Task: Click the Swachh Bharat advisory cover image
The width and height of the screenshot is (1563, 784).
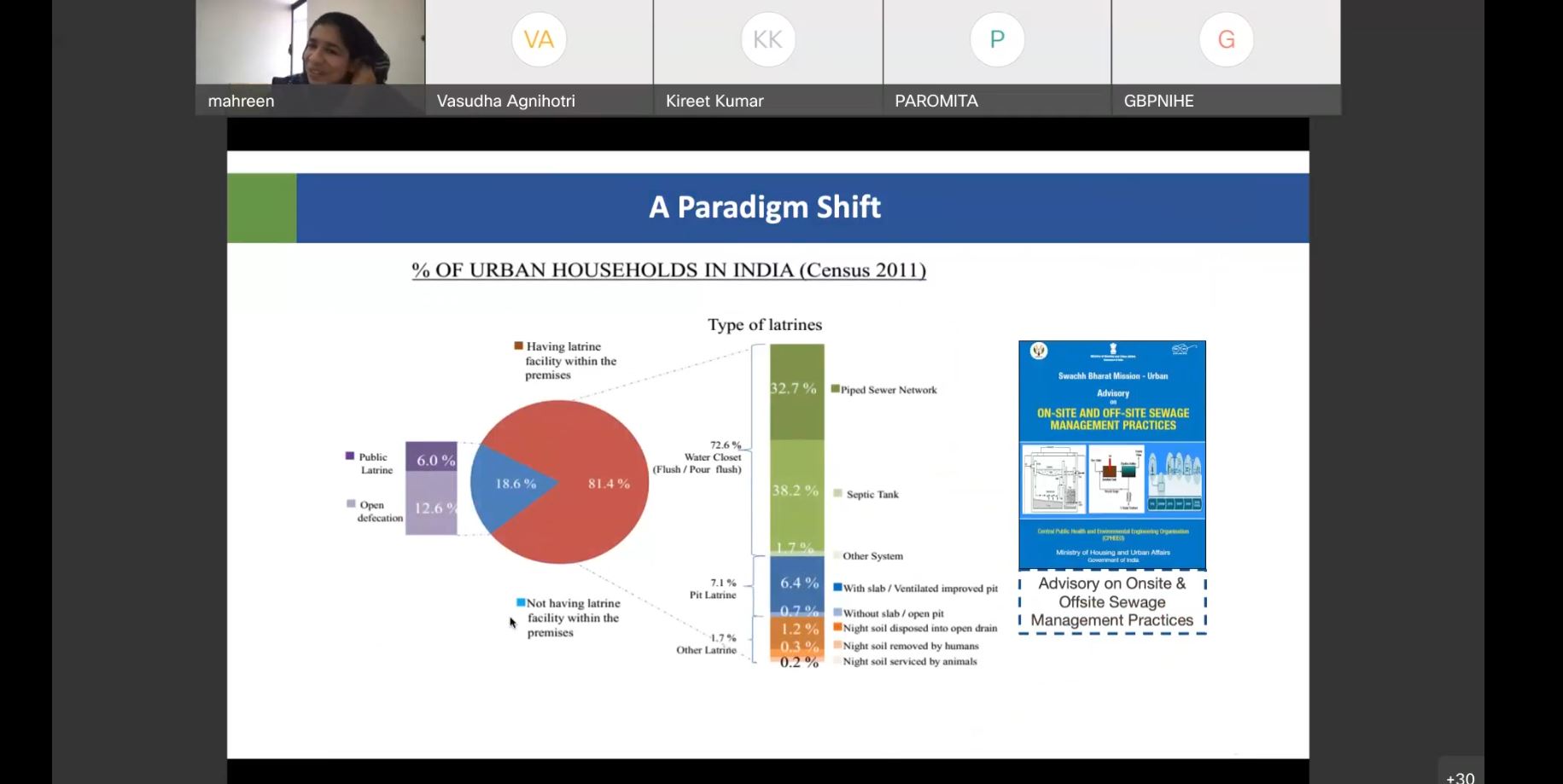Action: 1111,455
